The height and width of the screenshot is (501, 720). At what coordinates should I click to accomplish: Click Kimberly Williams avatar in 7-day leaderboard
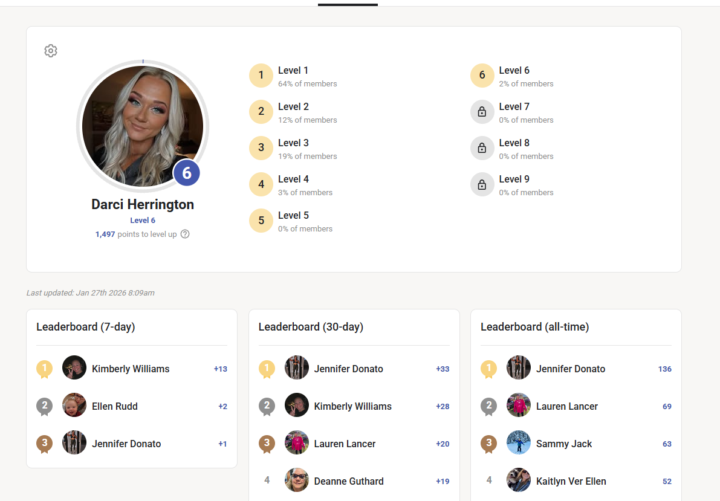point(74,367)
